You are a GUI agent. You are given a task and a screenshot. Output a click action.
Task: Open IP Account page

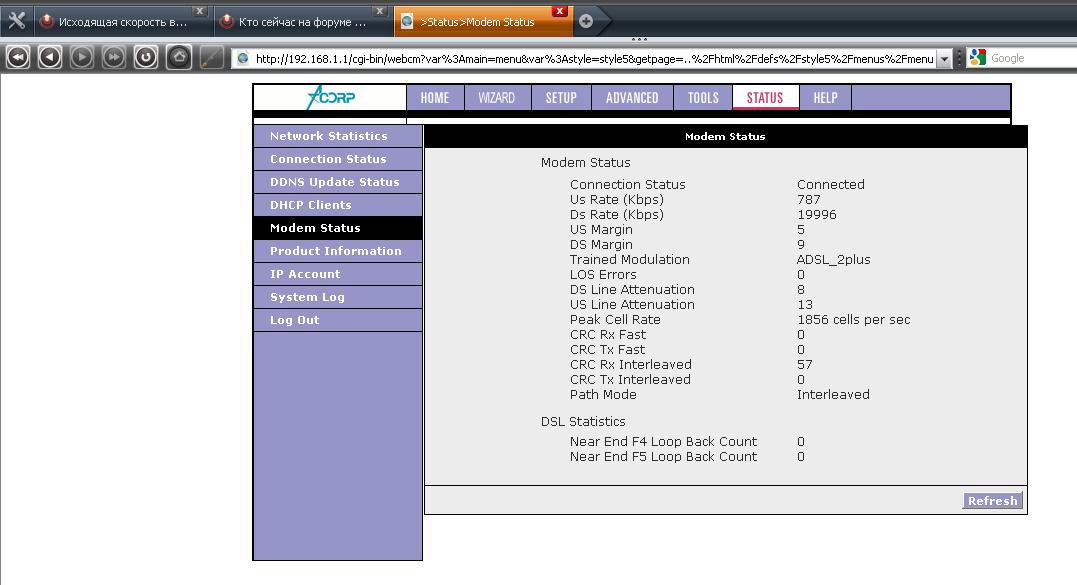(x=337, y=274)
